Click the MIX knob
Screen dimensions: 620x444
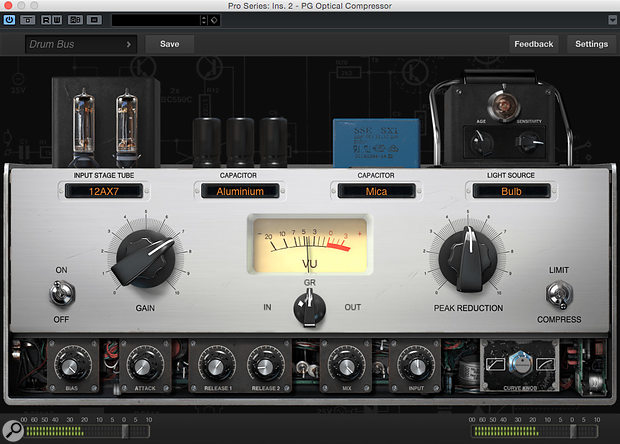click(346, 365)
